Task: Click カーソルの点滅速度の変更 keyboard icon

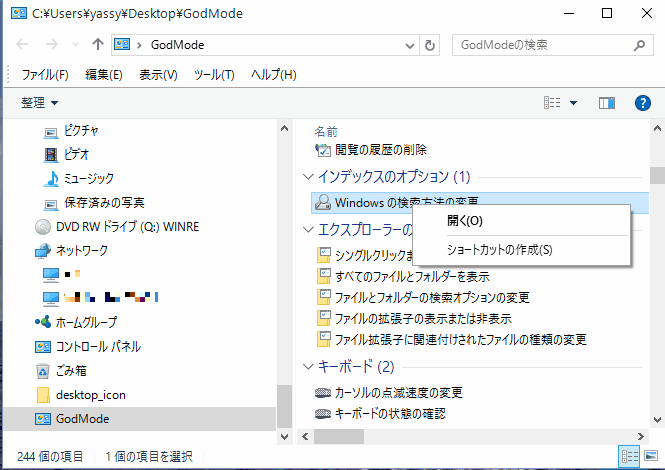Action: click(x=323, y=393)
